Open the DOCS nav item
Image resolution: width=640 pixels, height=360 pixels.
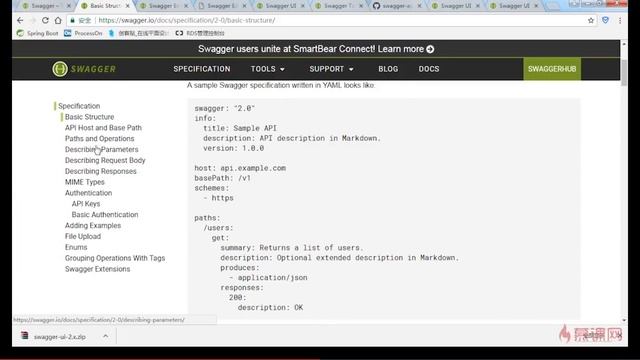[429, 69]
